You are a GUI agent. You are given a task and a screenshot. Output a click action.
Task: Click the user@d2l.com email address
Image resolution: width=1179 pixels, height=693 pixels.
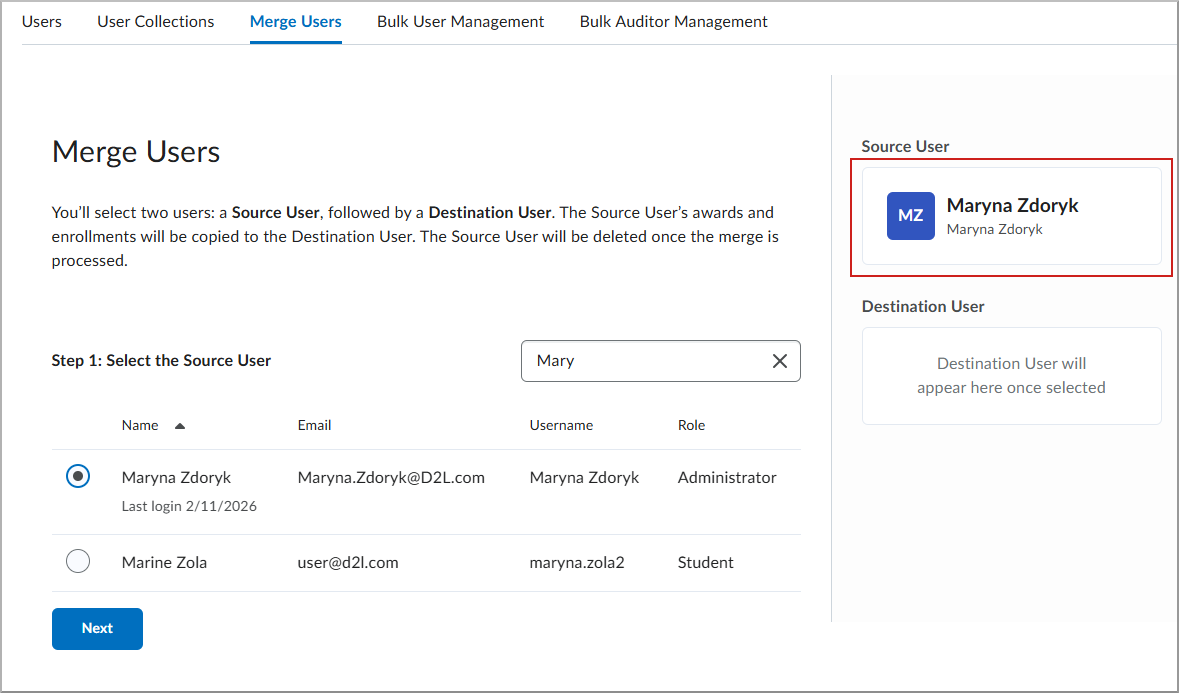[349, 562]
